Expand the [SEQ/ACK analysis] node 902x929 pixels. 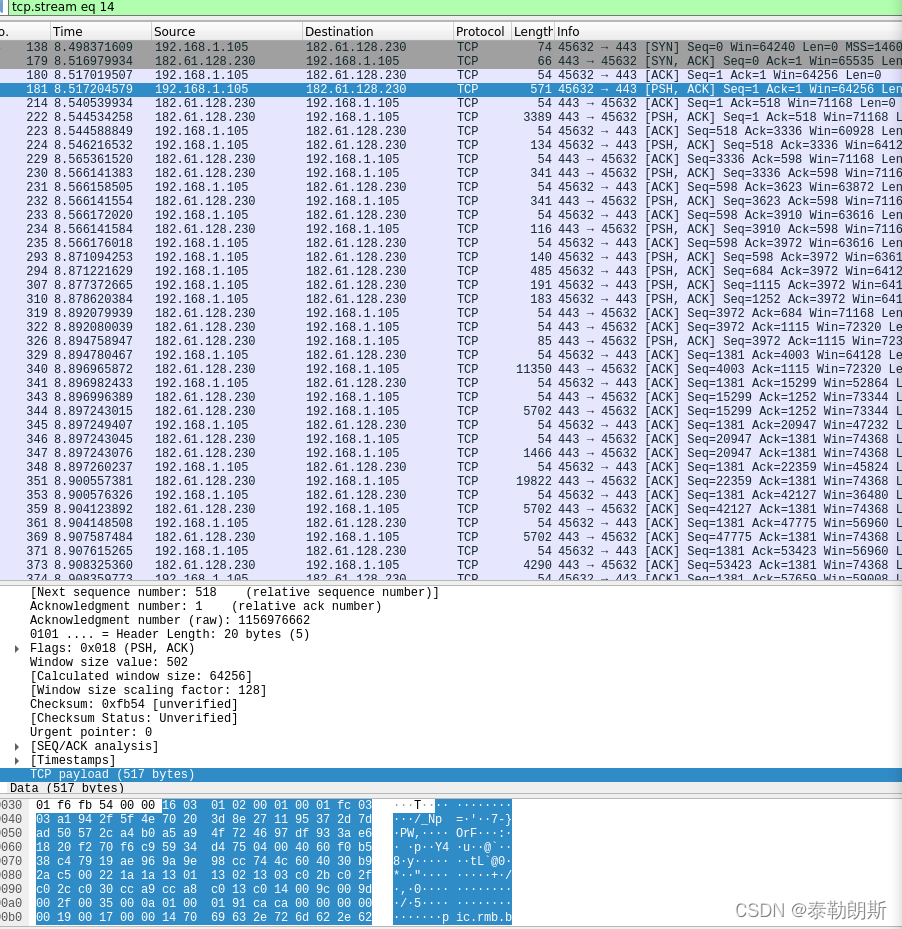pos(17,747)
